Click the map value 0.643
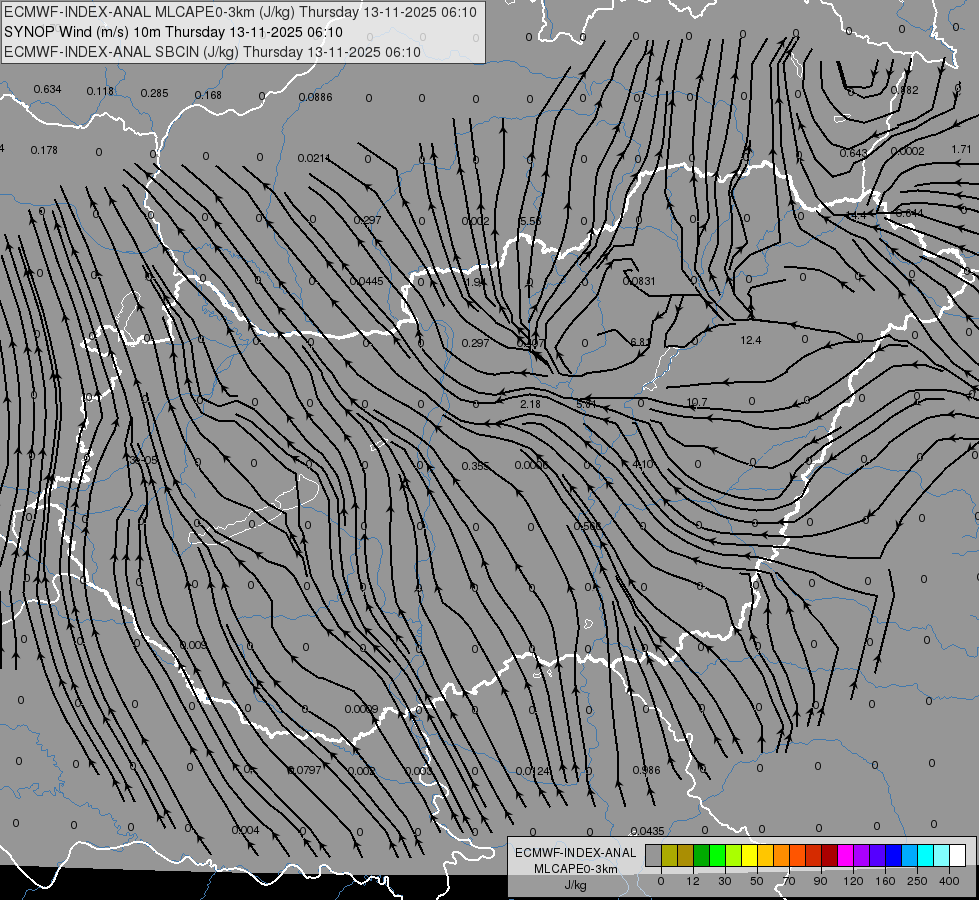The height and width of the screenshot is (900, 979). (x=853, y=153)
